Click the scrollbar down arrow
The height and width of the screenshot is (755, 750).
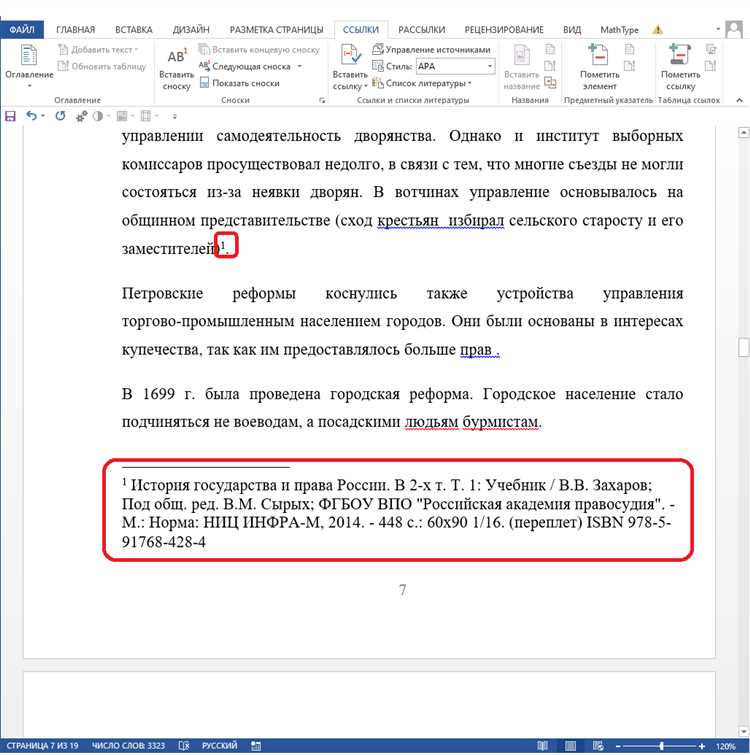[x=744, y=731]
